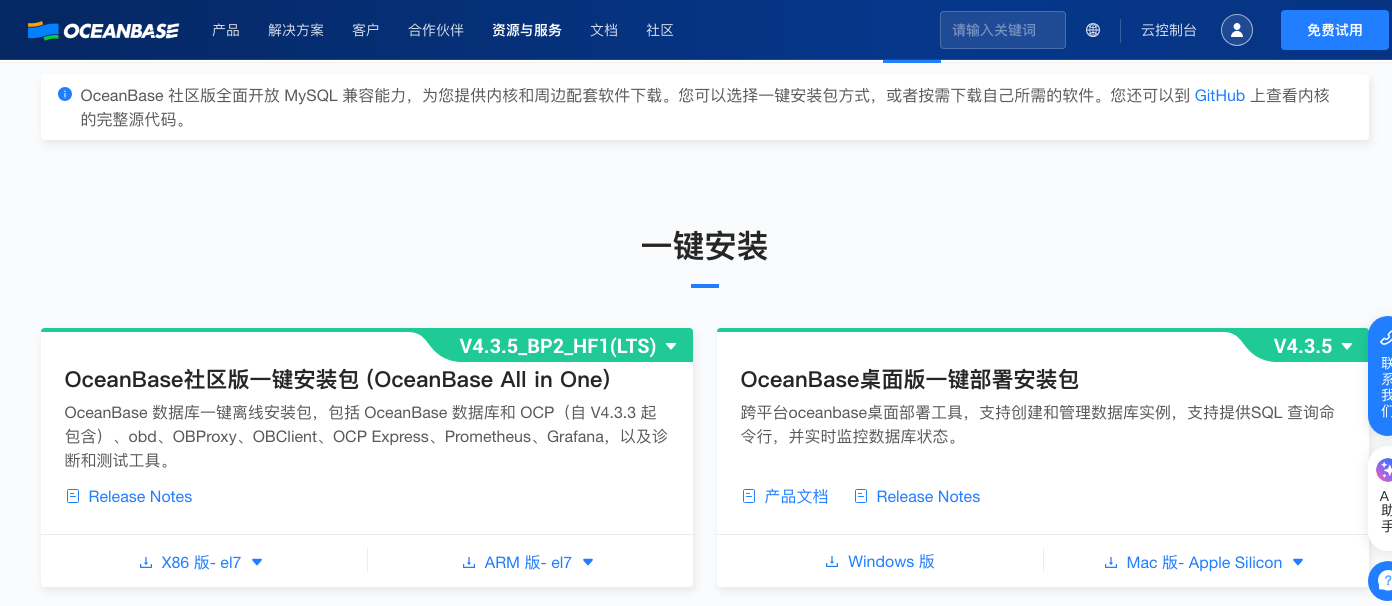Open 产品文档 for desktop package
Viewport: 1392px width, 606px height.
click(796, 496)
